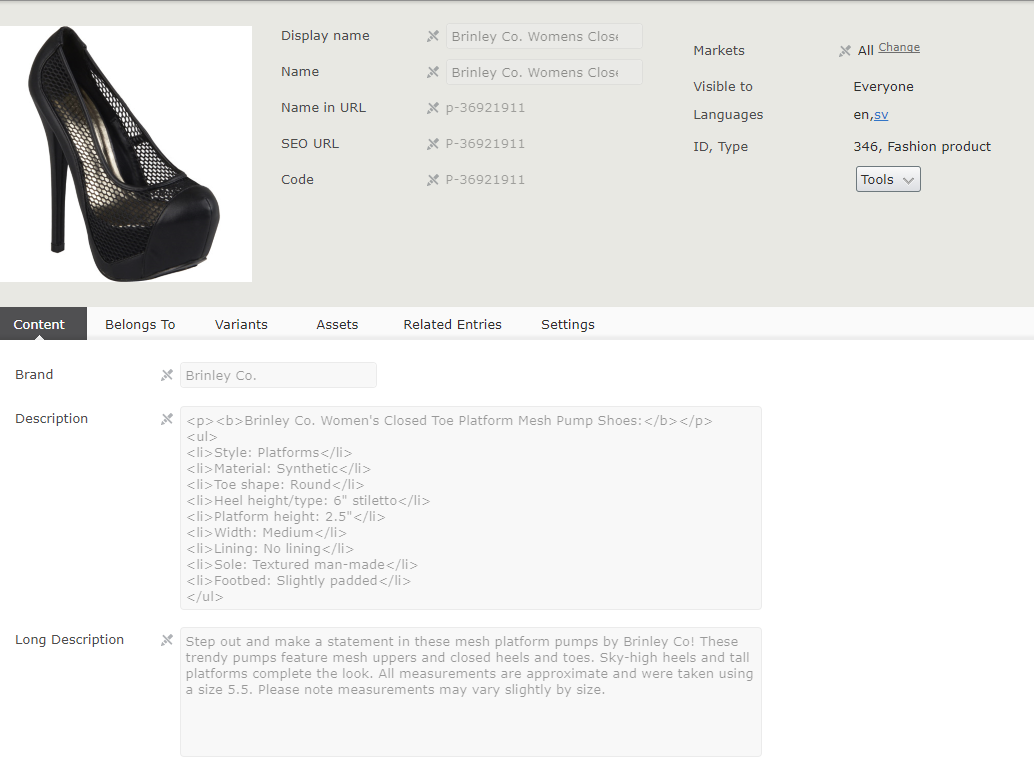
Task: Click the pin icon beside Description
Action: point(167,419)
